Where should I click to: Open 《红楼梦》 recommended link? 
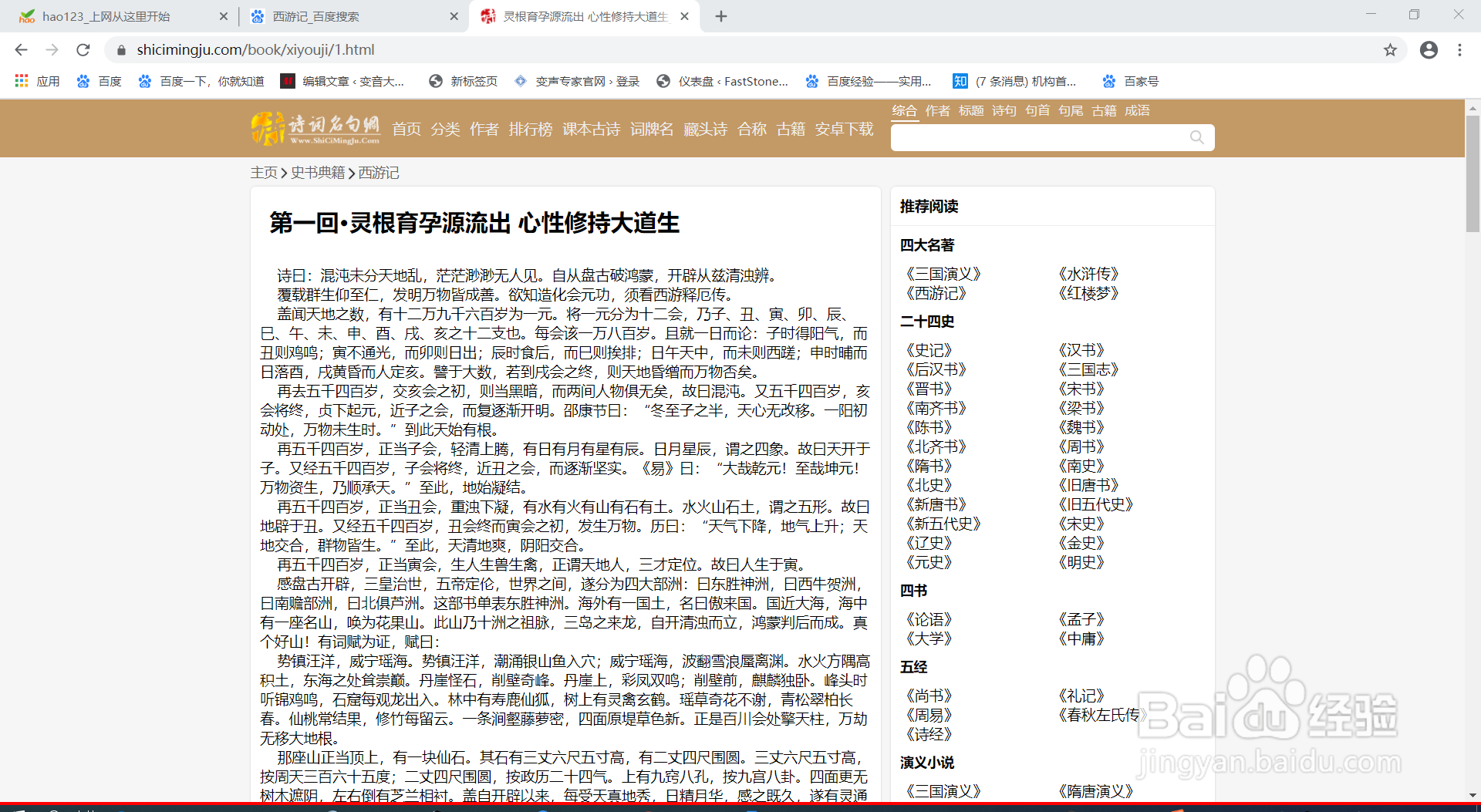click(x=1088, y=293)
